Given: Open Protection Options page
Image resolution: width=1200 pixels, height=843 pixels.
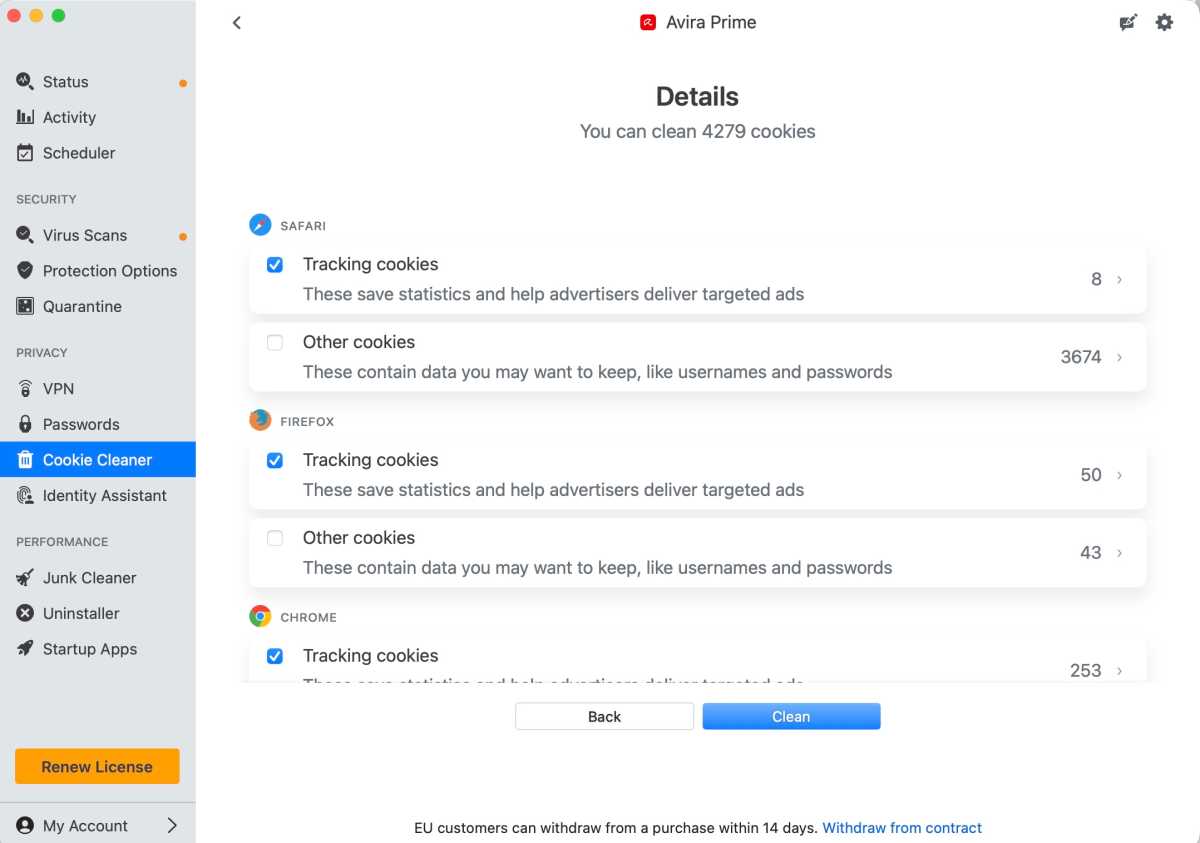Looking at the screenshot, I should (98, 271).
